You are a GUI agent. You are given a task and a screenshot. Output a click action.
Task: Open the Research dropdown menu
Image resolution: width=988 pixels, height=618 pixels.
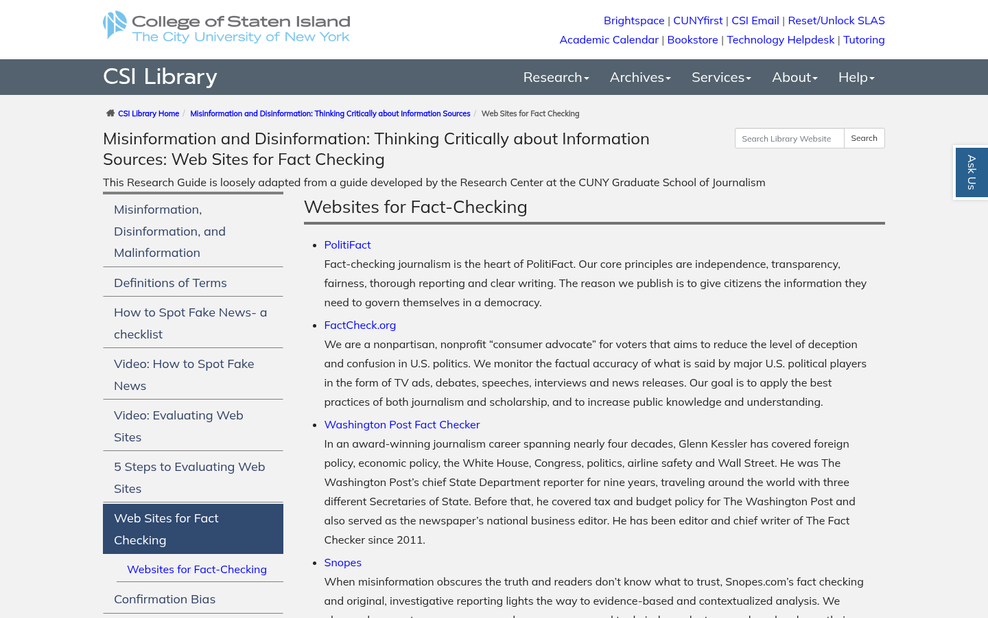556,77
